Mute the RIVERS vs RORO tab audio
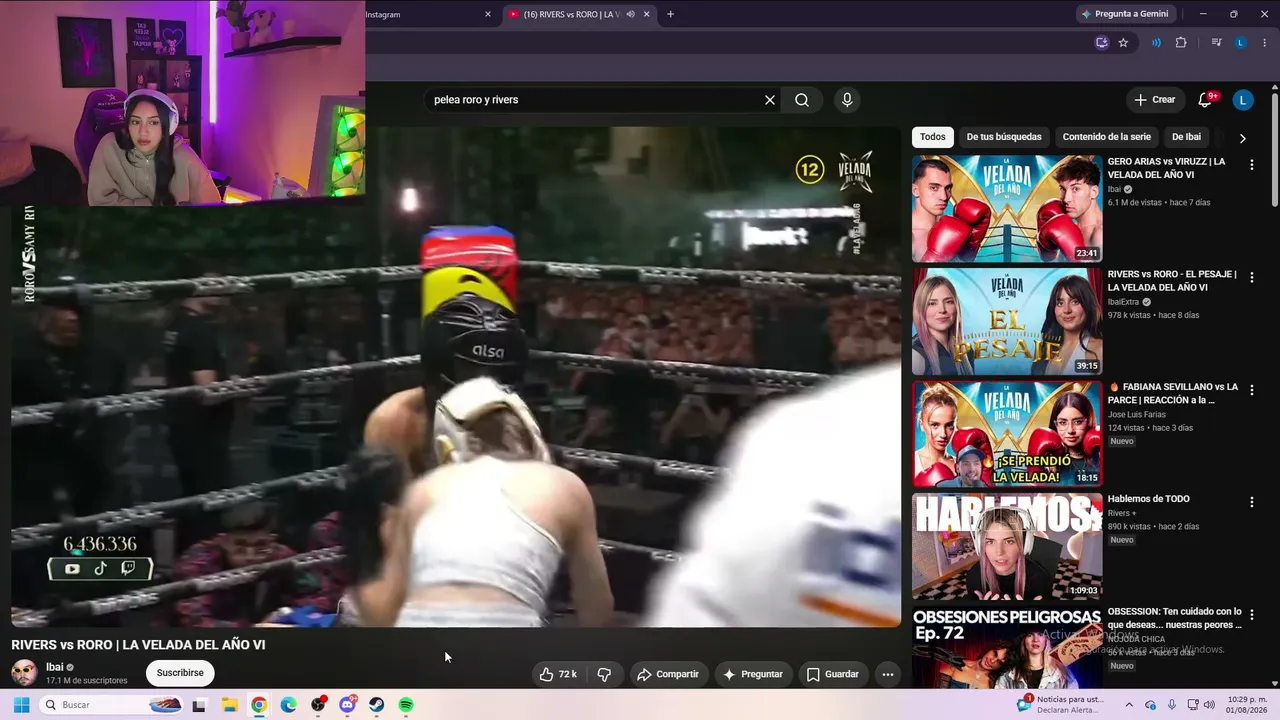The width and height of the screenshot is (1280, 720). (x=630, y=14)
